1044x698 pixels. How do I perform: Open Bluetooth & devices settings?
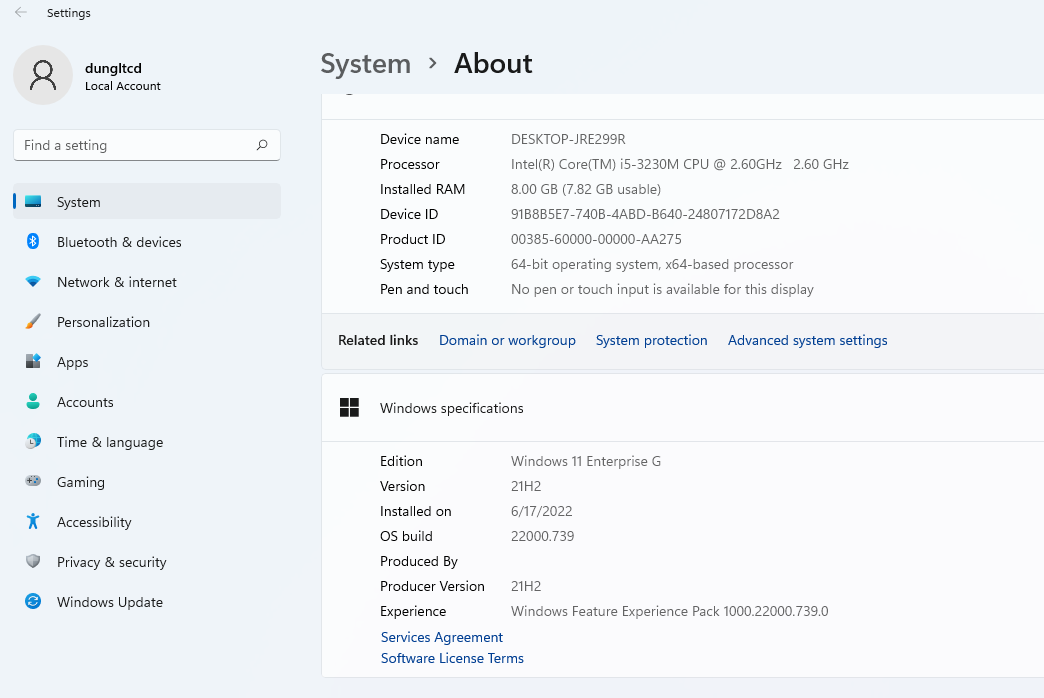point(147,242)
